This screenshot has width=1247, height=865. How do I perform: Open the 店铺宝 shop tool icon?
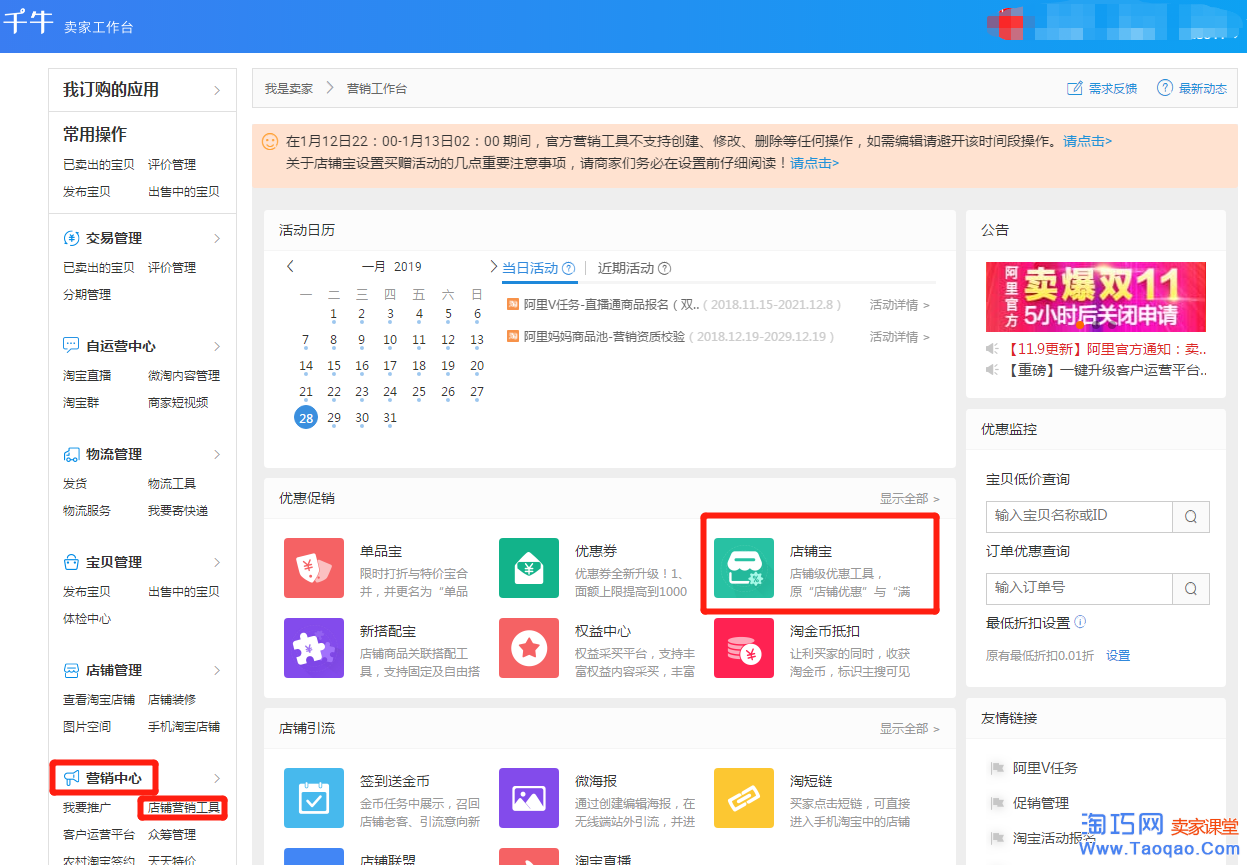(744, 568)
